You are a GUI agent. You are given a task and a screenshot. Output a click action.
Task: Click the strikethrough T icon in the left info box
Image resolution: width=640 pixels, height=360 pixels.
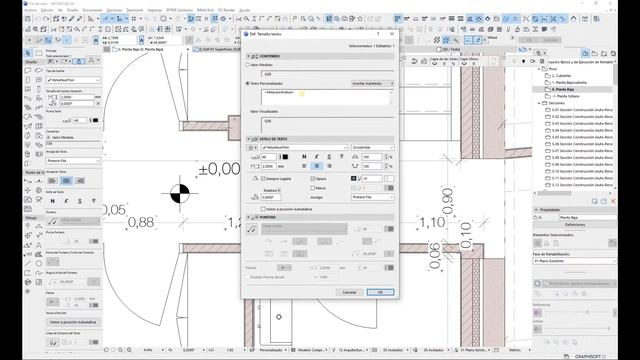pos(93,201)
